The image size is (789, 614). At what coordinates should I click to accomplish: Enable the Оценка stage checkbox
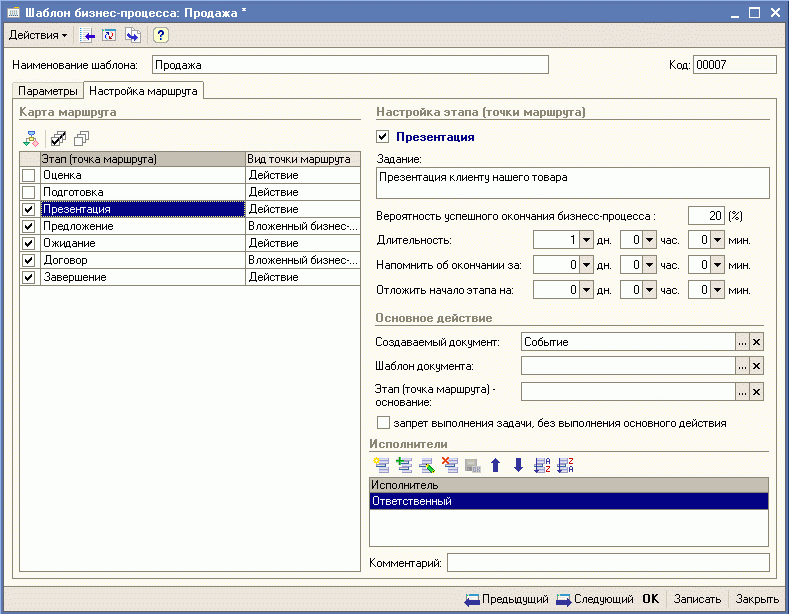29,176
